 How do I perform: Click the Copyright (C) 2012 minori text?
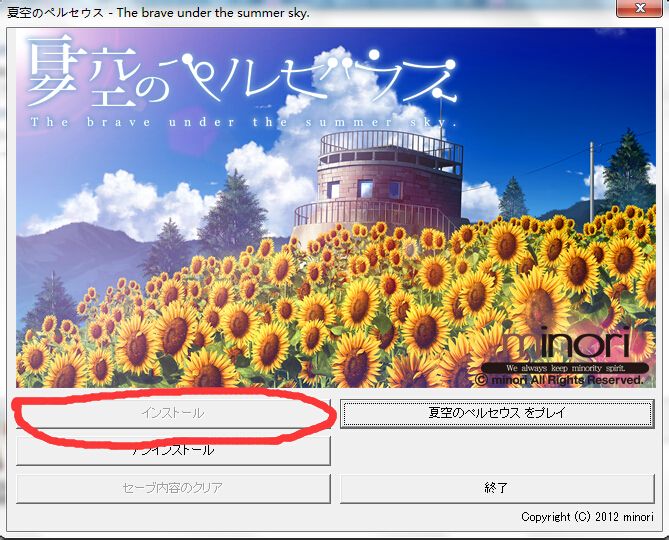(587, 517)
